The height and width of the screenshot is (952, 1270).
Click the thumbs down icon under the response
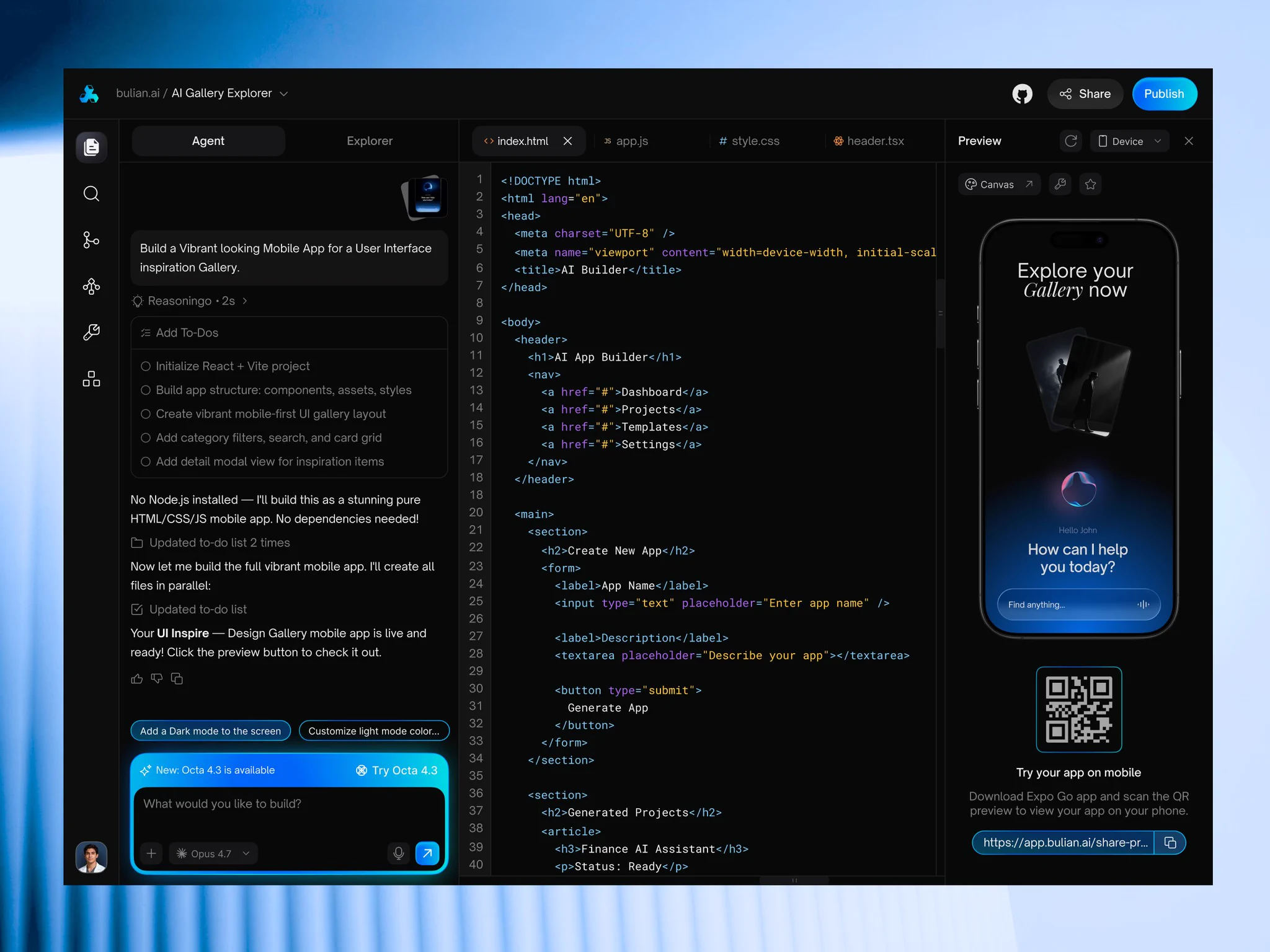click(x=157, y=679)
